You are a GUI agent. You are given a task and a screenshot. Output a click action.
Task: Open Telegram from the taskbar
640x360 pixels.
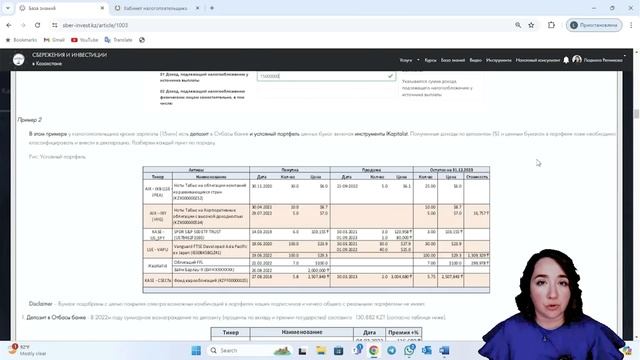coord(391,351)
